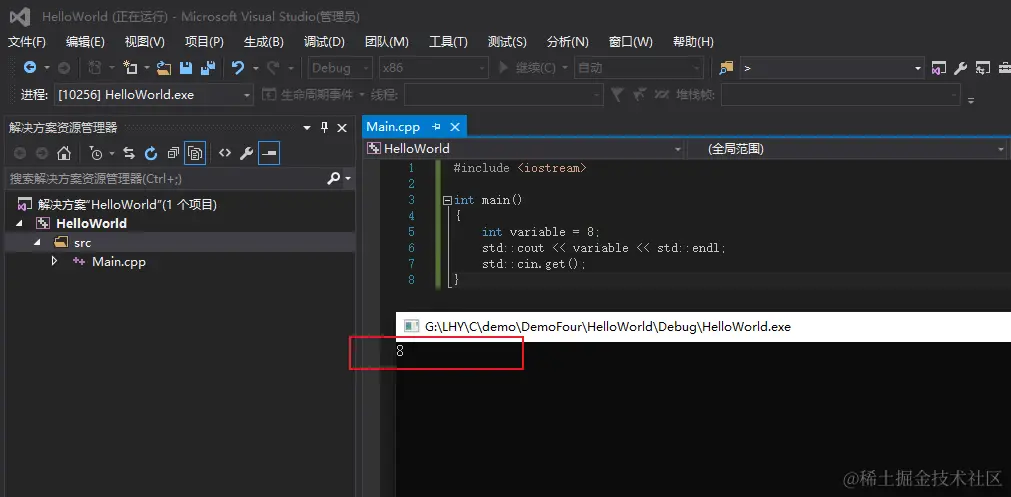
Task: Click the toolbar overflow options arrow
Action: pyautogui.click(x=971, y=100)
